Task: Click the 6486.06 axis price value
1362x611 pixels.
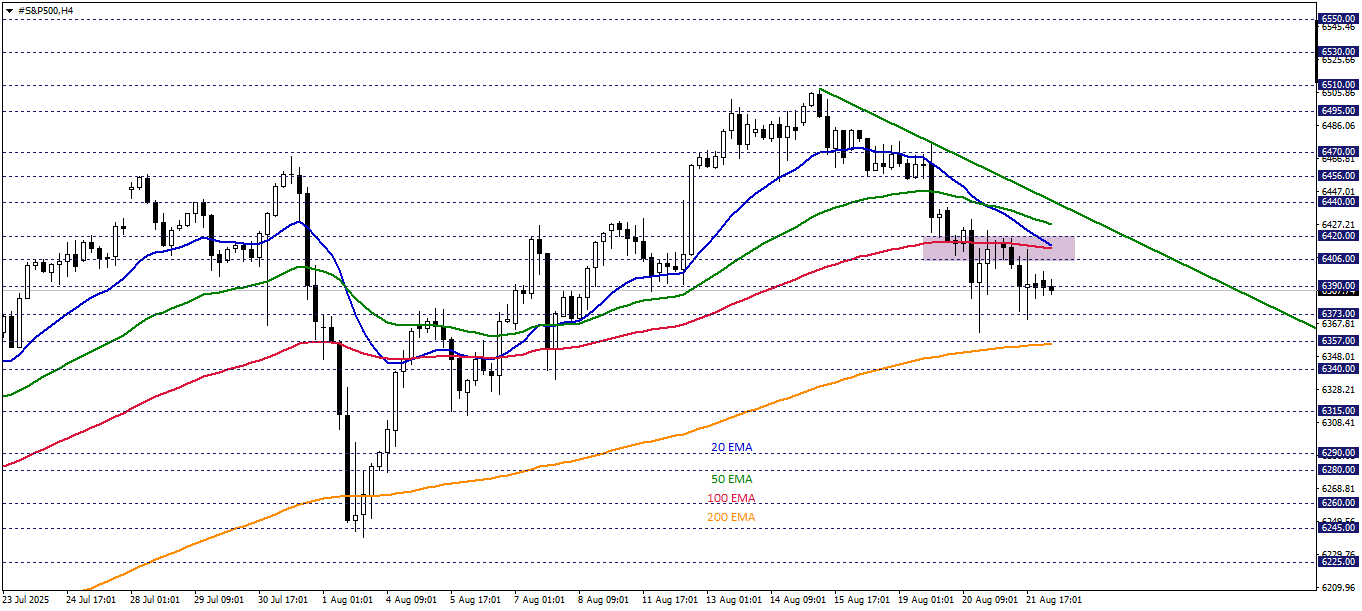Action: tap(1338, 126)
